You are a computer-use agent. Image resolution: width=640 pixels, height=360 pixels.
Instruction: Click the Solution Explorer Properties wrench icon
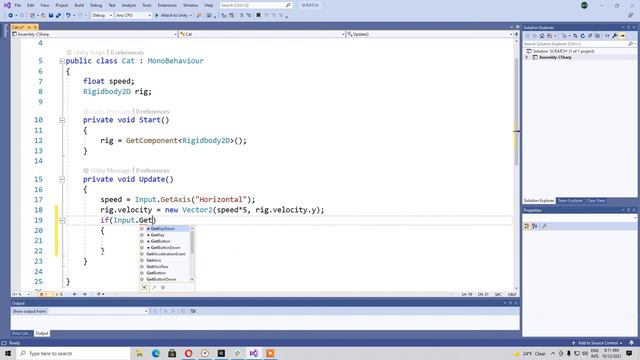[x=615, y=36]
